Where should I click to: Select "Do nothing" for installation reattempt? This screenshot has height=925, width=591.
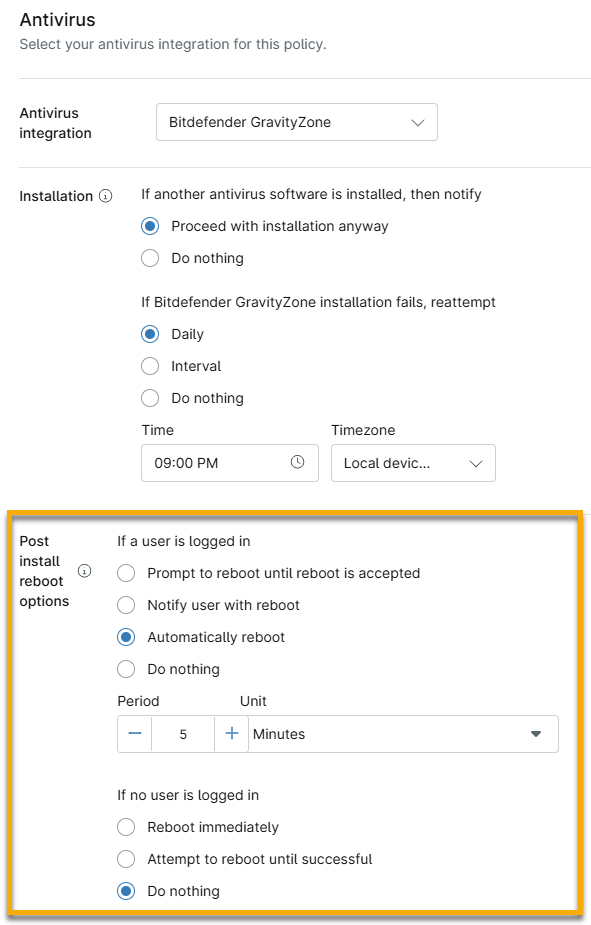[x=150, y=398]
